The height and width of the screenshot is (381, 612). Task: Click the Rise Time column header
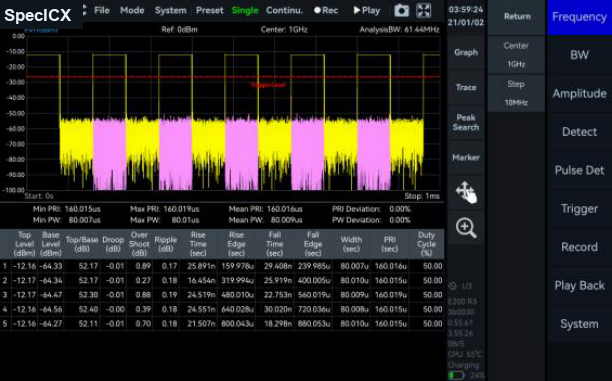(198, 244)
